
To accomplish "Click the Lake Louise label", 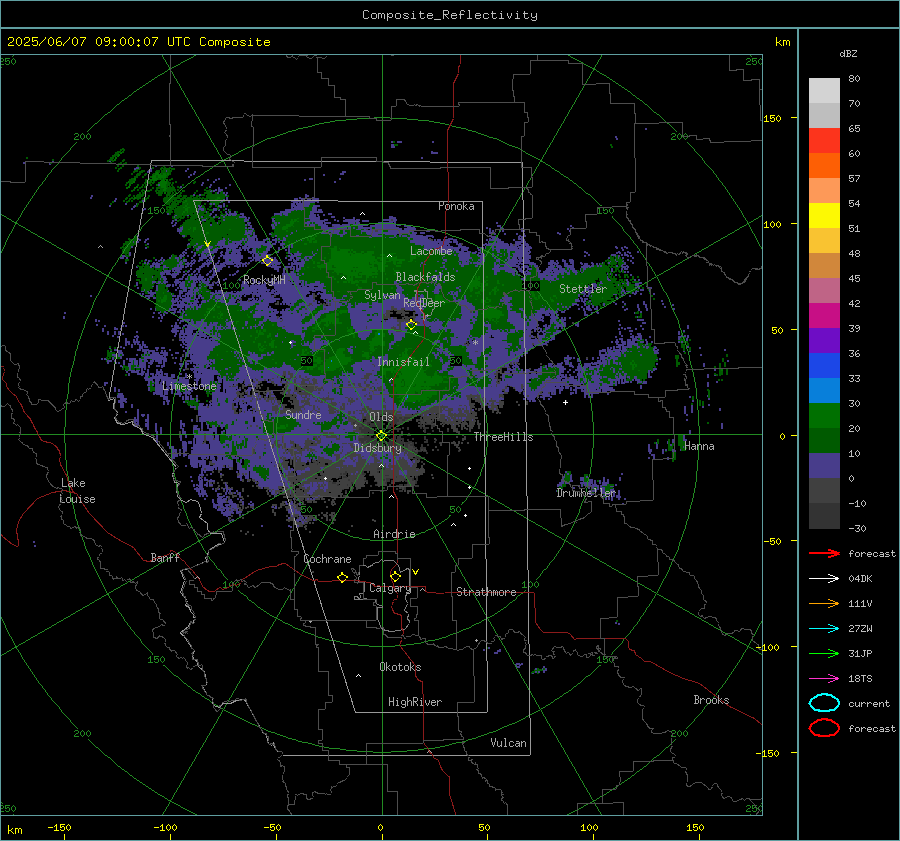I will point(77,491).
